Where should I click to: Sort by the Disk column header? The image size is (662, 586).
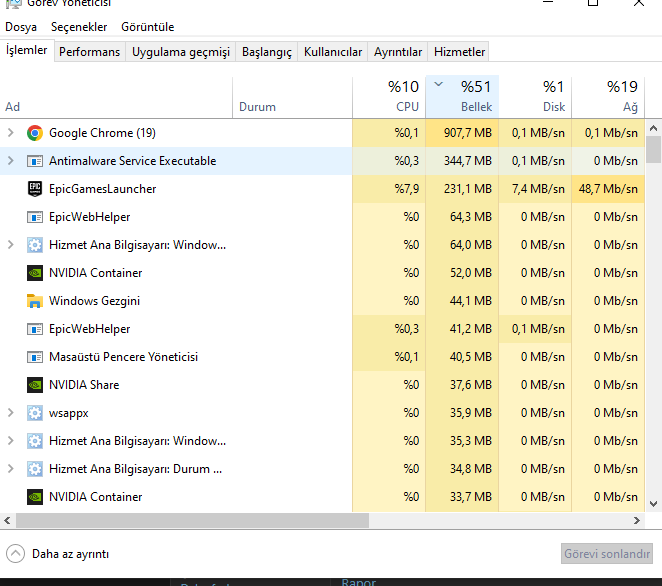click(x=535, y=97)
